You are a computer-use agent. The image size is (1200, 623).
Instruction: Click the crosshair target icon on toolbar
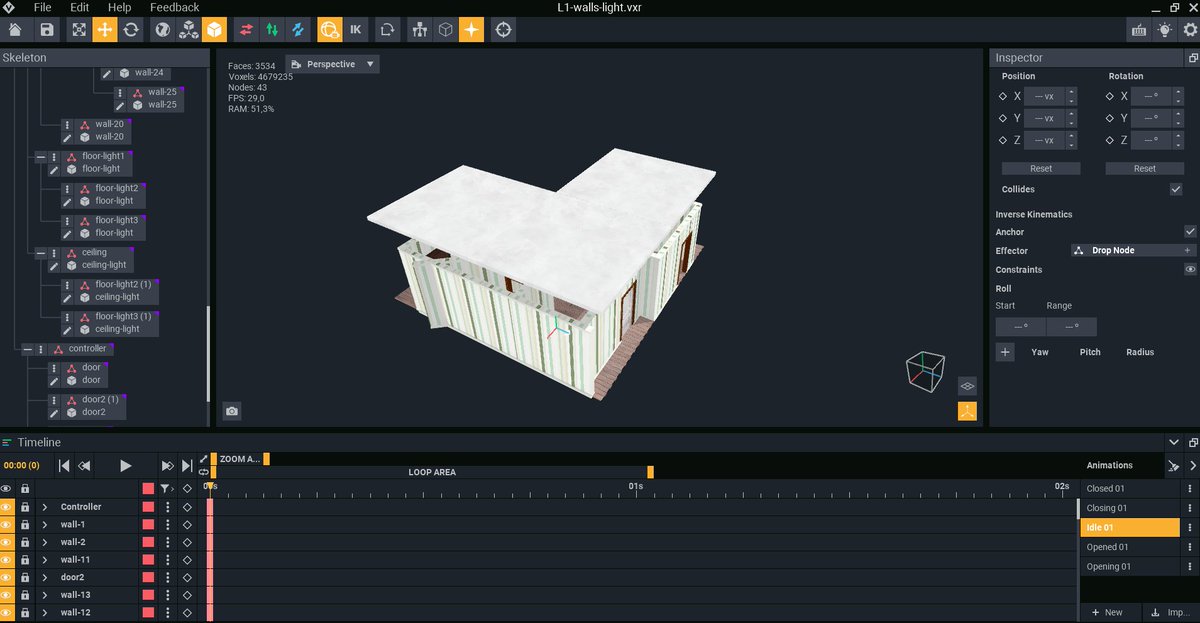(x=503, y=30)
